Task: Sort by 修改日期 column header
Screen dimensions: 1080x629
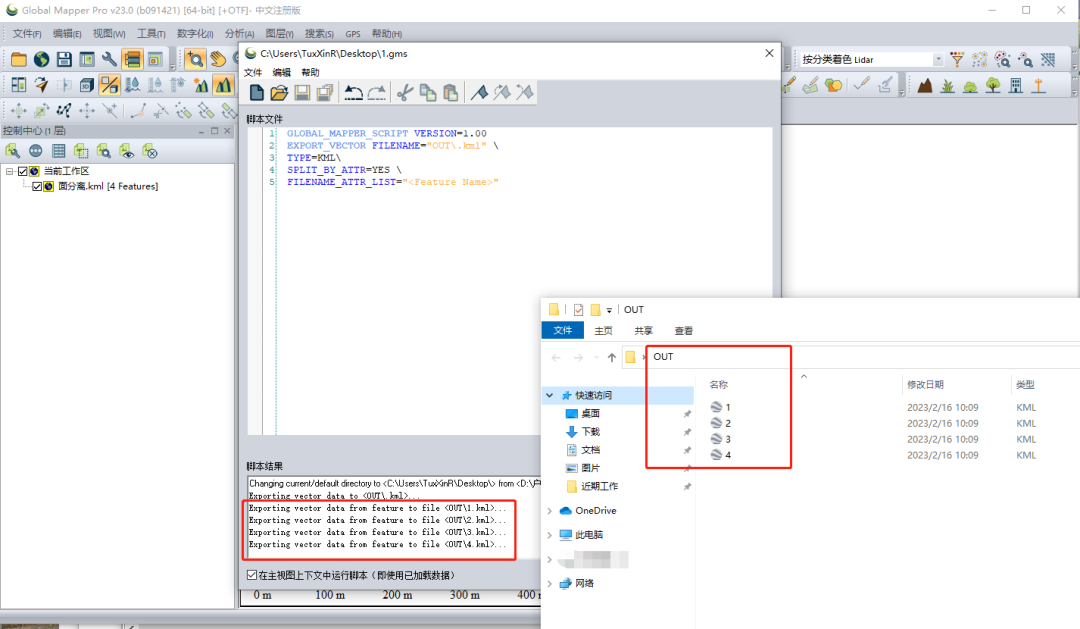Action: click(925, 384)
